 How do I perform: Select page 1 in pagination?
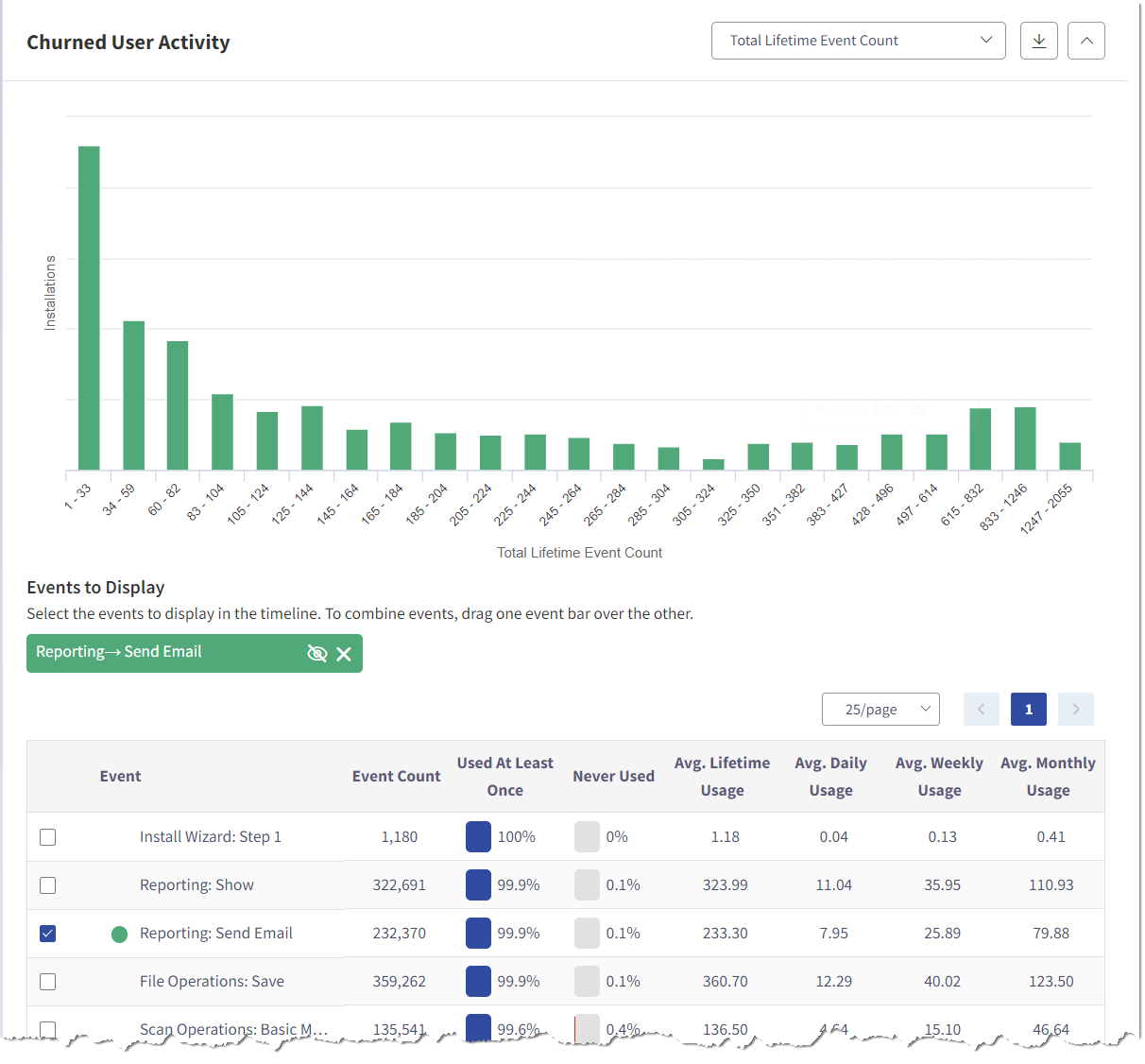(1029, 709)
